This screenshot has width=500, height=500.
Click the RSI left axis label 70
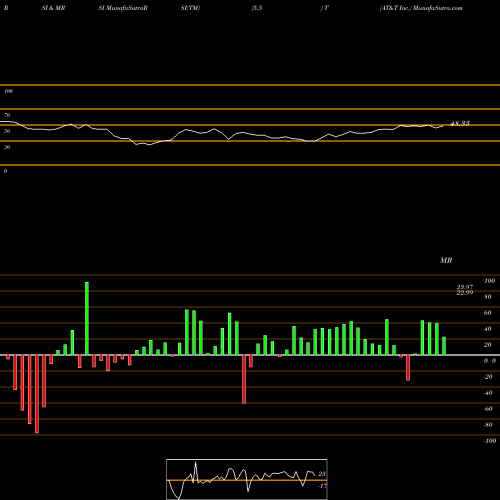pyautogui.click(x=7, y=115)
